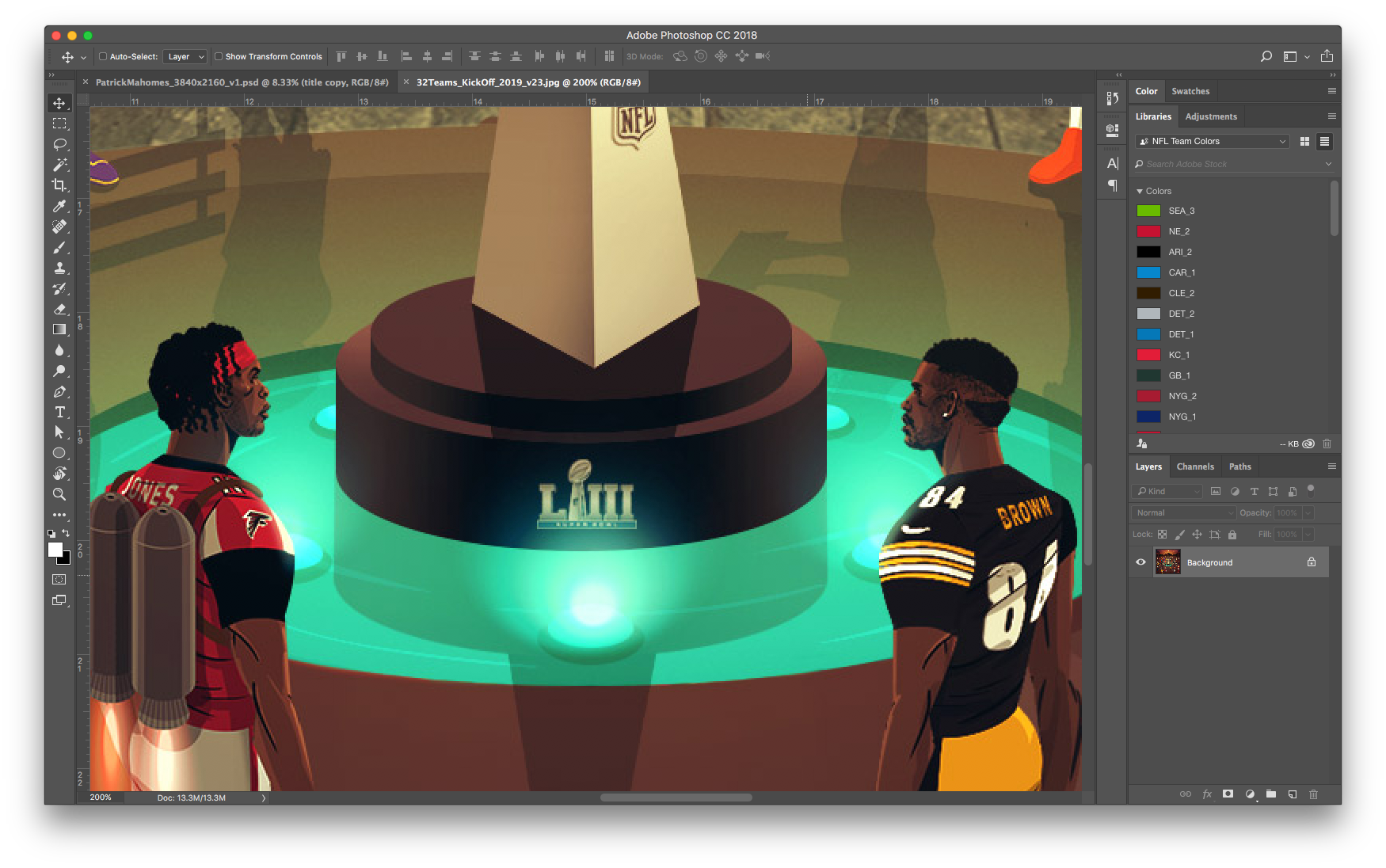Select the Zoom tool

coord(59,494)
